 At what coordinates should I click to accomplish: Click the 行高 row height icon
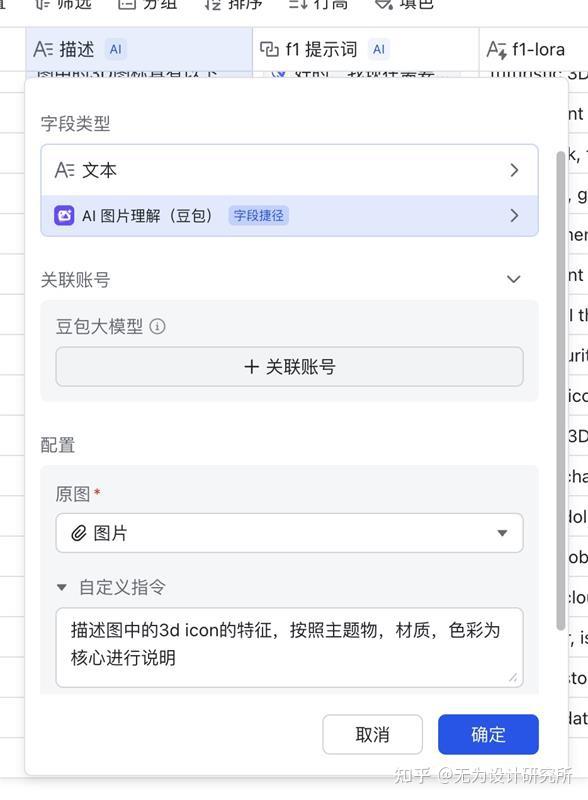click(x=296, y=5)
